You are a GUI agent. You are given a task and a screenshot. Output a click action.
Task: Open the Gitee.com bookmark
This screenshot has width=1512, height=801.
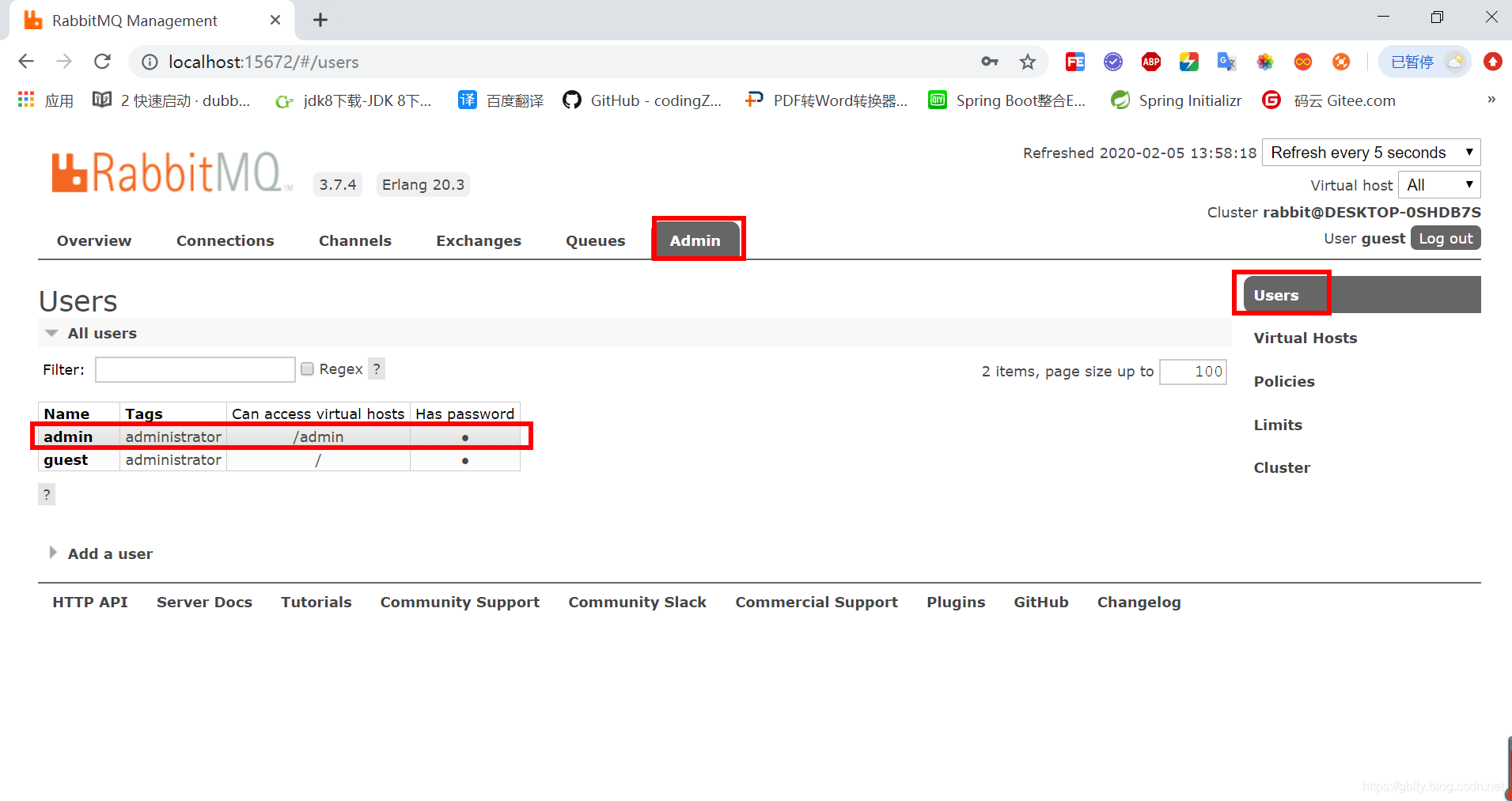(1329, 100)
